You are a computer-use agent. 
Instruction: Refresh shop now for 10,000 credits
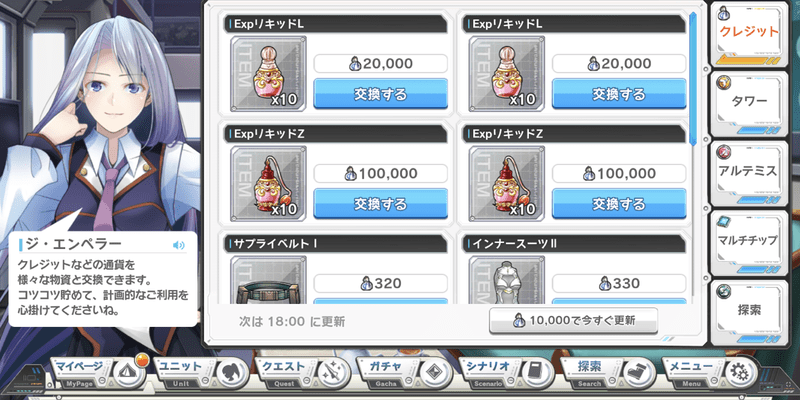[573, 321]
